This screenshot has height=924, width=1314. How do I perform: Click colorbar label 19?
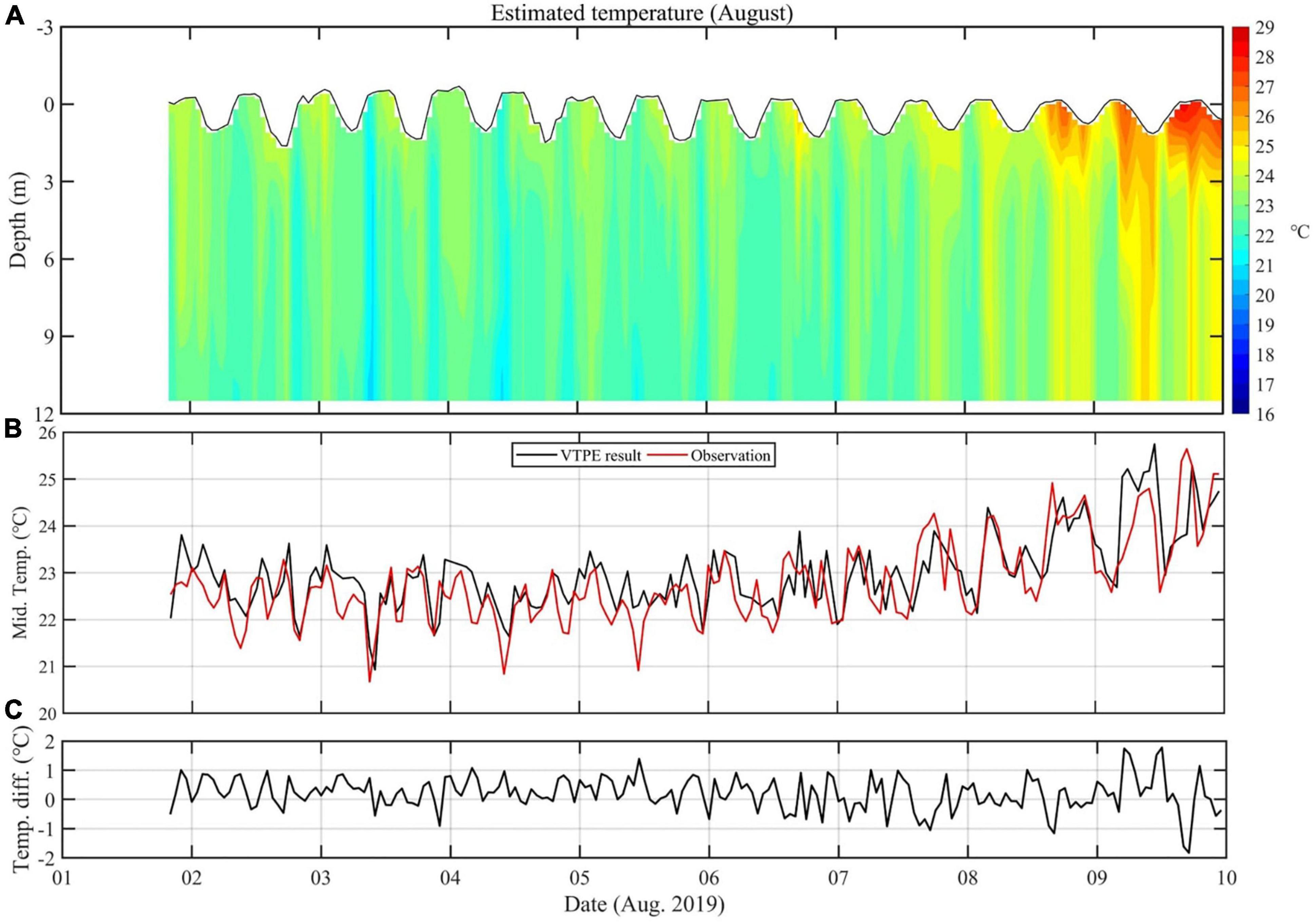pyautogui.click(x=1265, y=325)
